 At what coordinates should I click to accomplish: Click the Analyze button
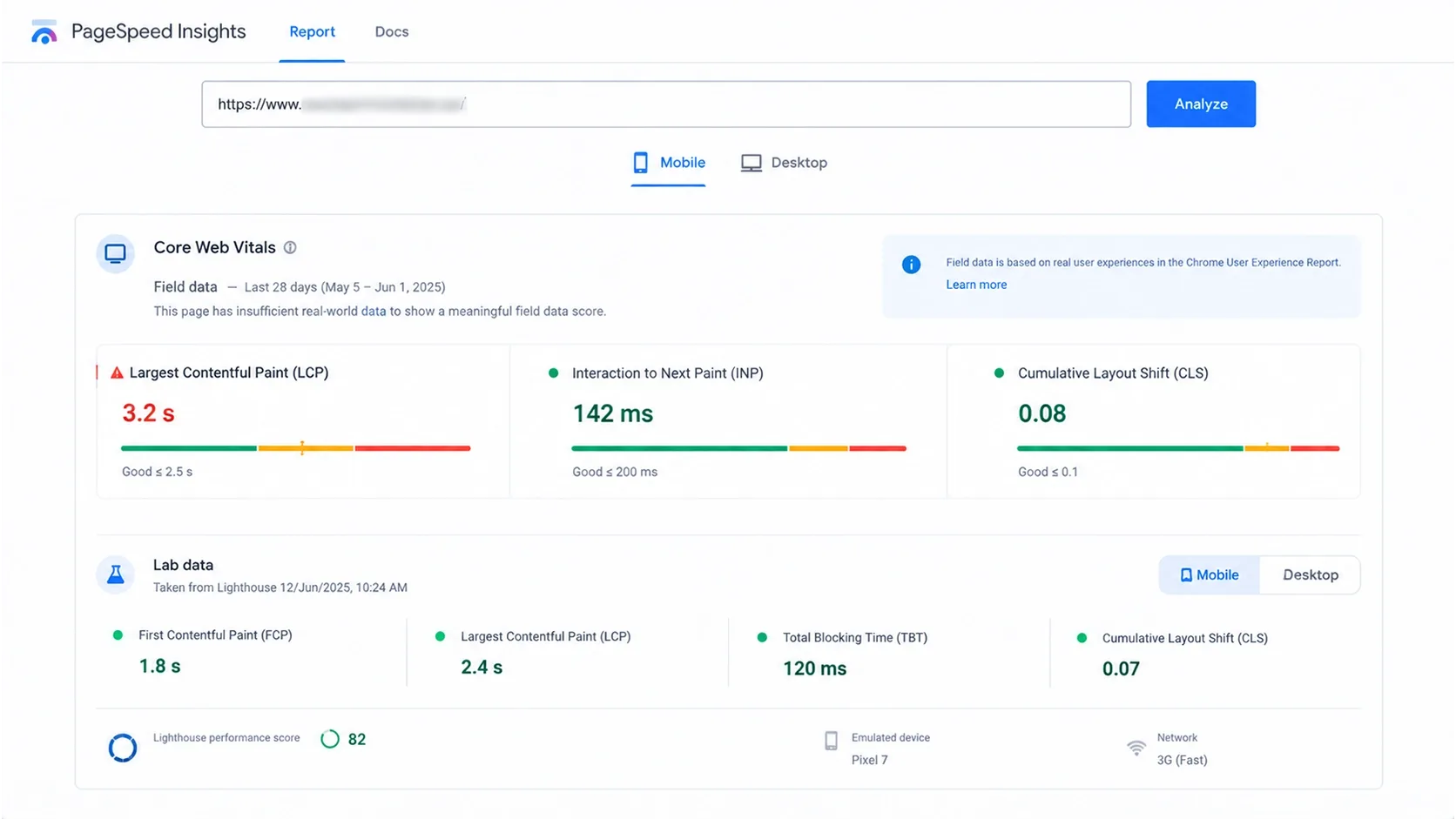1201,104
